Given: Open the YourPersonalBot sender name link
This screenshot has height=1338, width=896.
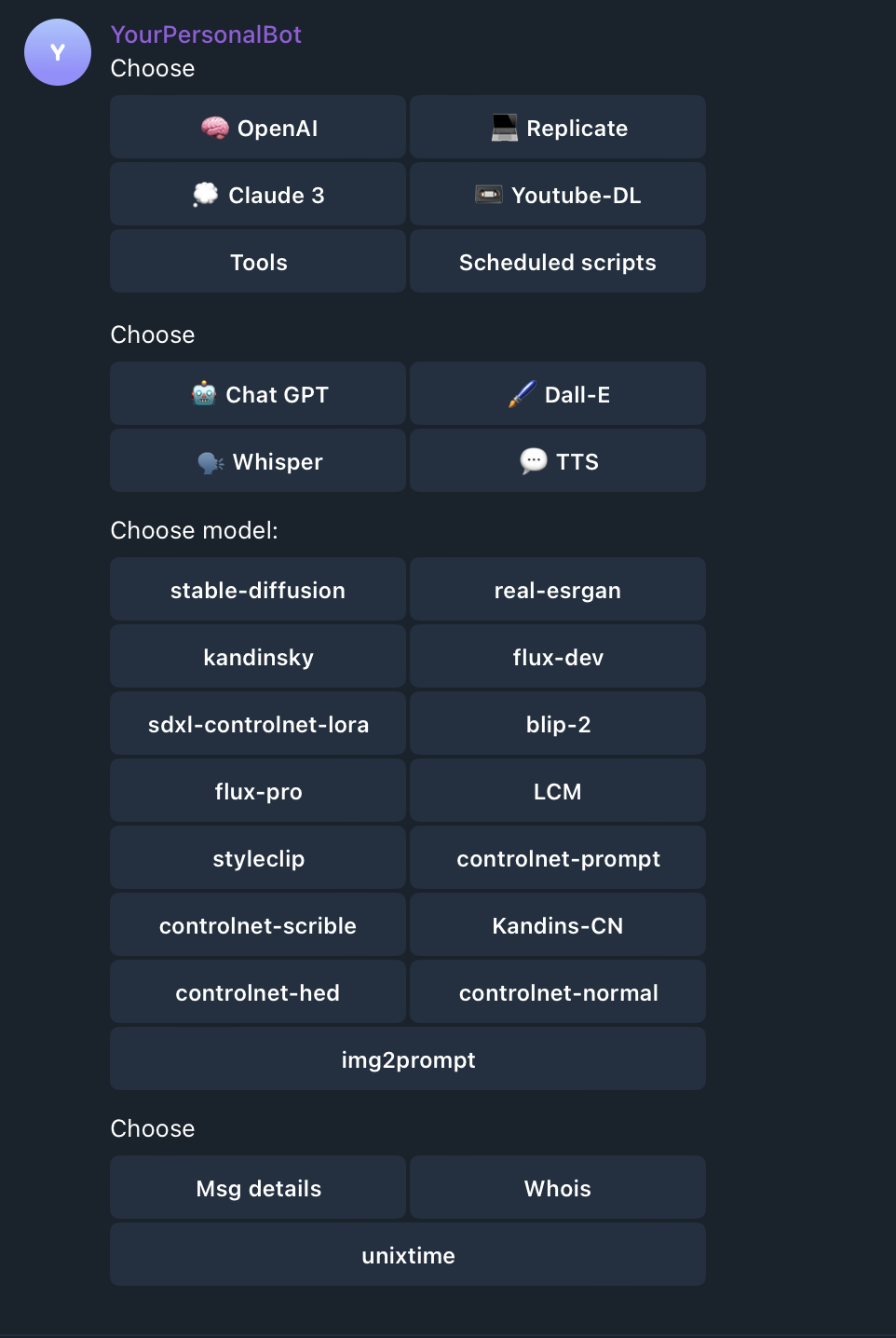Looking at the screenshot, I should (206, 34).
